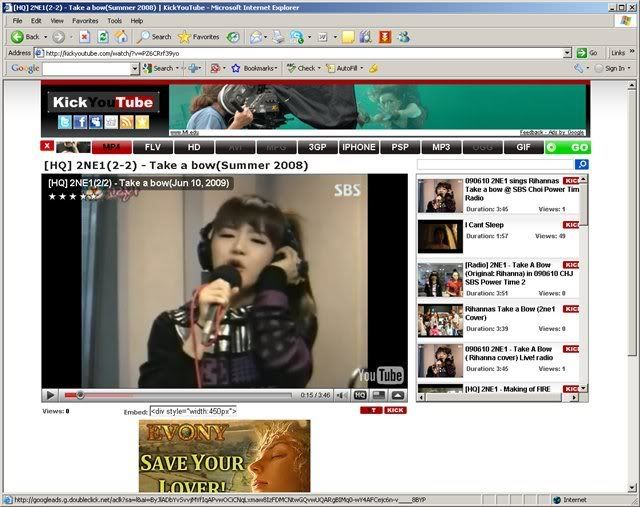Open the Favorites menu

click(x=85, y=21)
